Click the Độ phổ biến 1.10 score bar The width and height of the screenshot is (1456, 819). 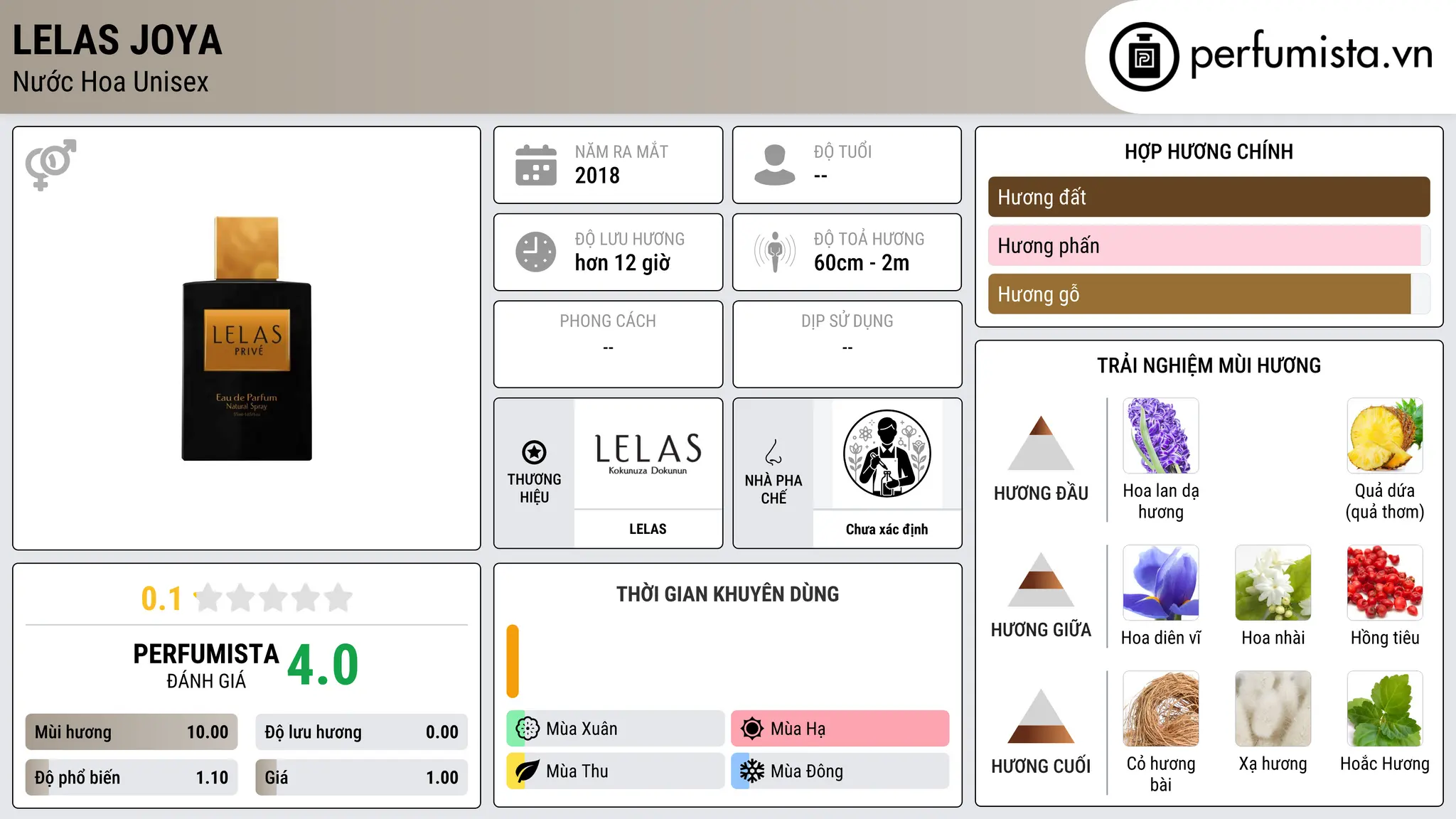click(132, 778)
